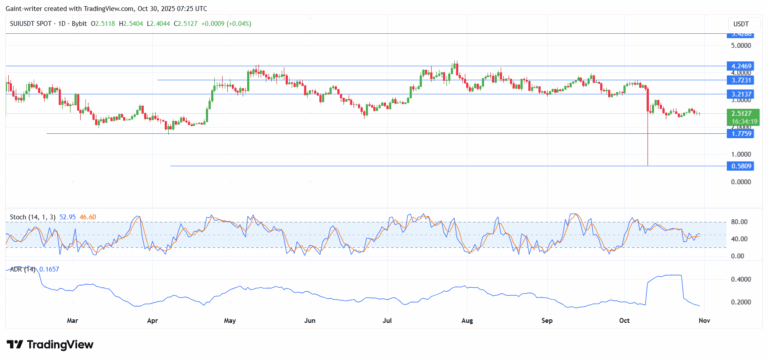This screenshot has width=768, height=361.
Task: Click the Aug label on time axis
Action: pyautogui.click(x=467, y=321)
